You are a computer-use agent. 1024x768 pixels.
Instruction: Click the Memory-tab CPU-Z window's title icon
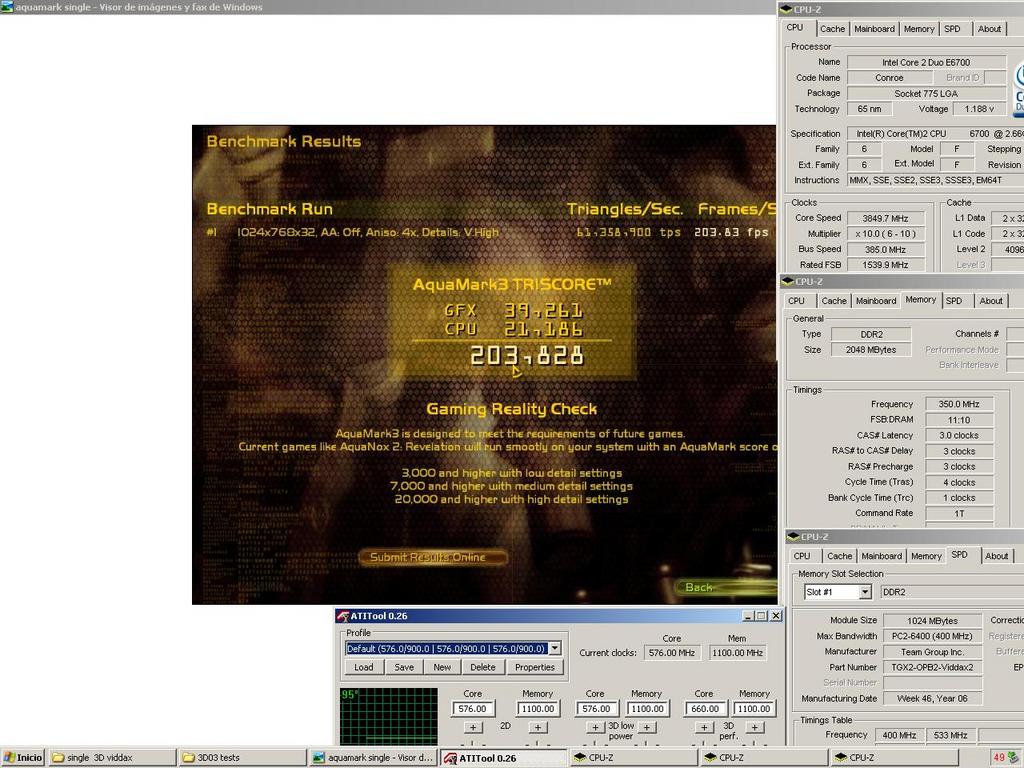(x=788, y=281)
